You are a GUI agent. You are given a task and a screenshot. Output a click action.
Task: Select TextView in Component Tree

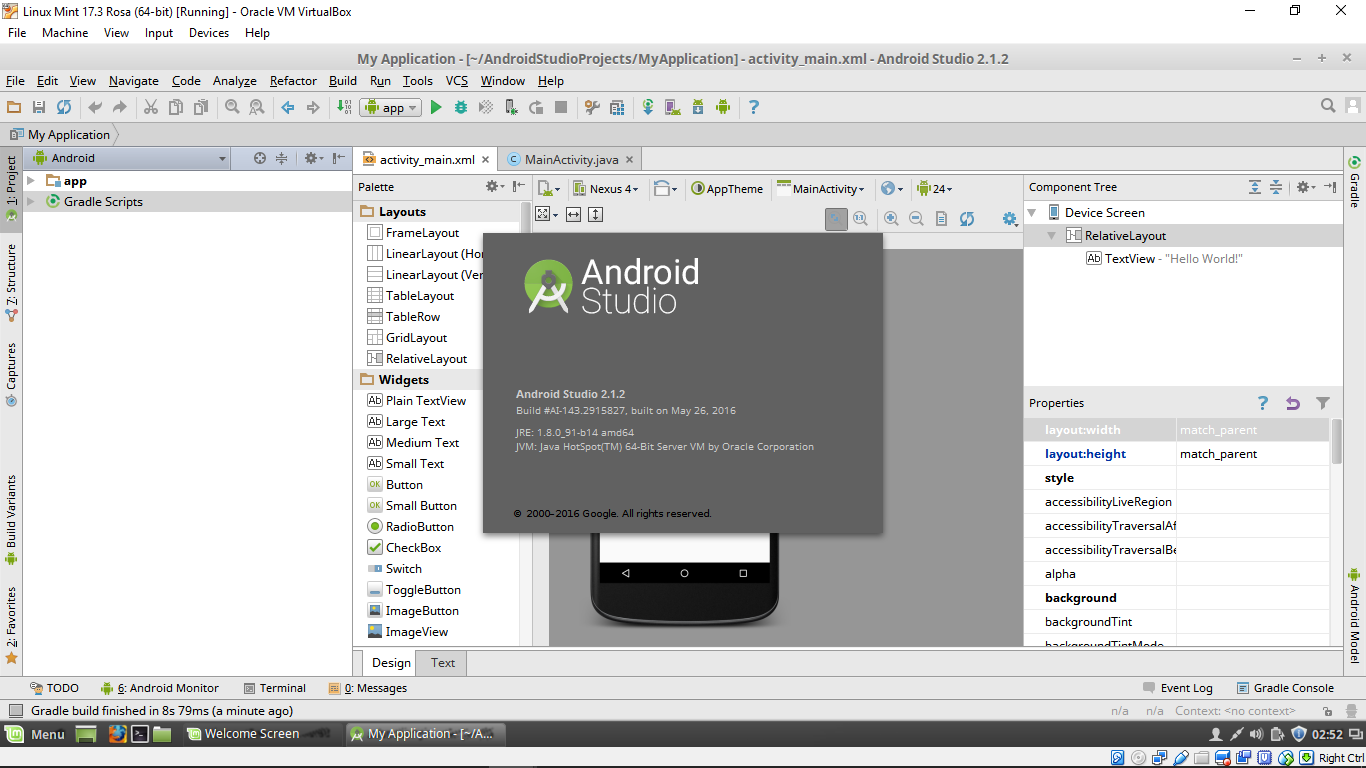pyautogui.click(x=1164, y=259)
